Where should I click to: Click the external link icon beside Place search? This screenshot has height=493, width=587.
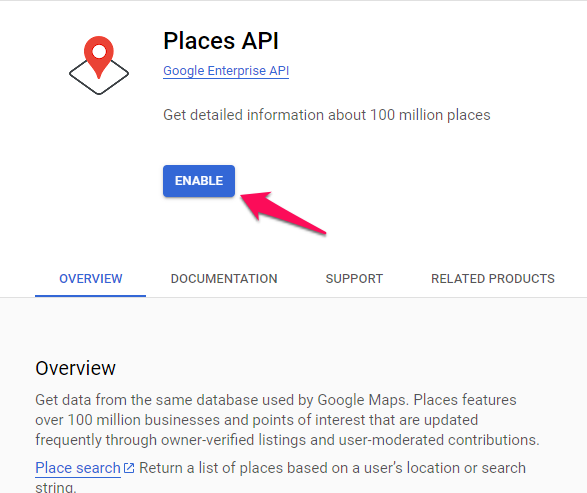129,468
